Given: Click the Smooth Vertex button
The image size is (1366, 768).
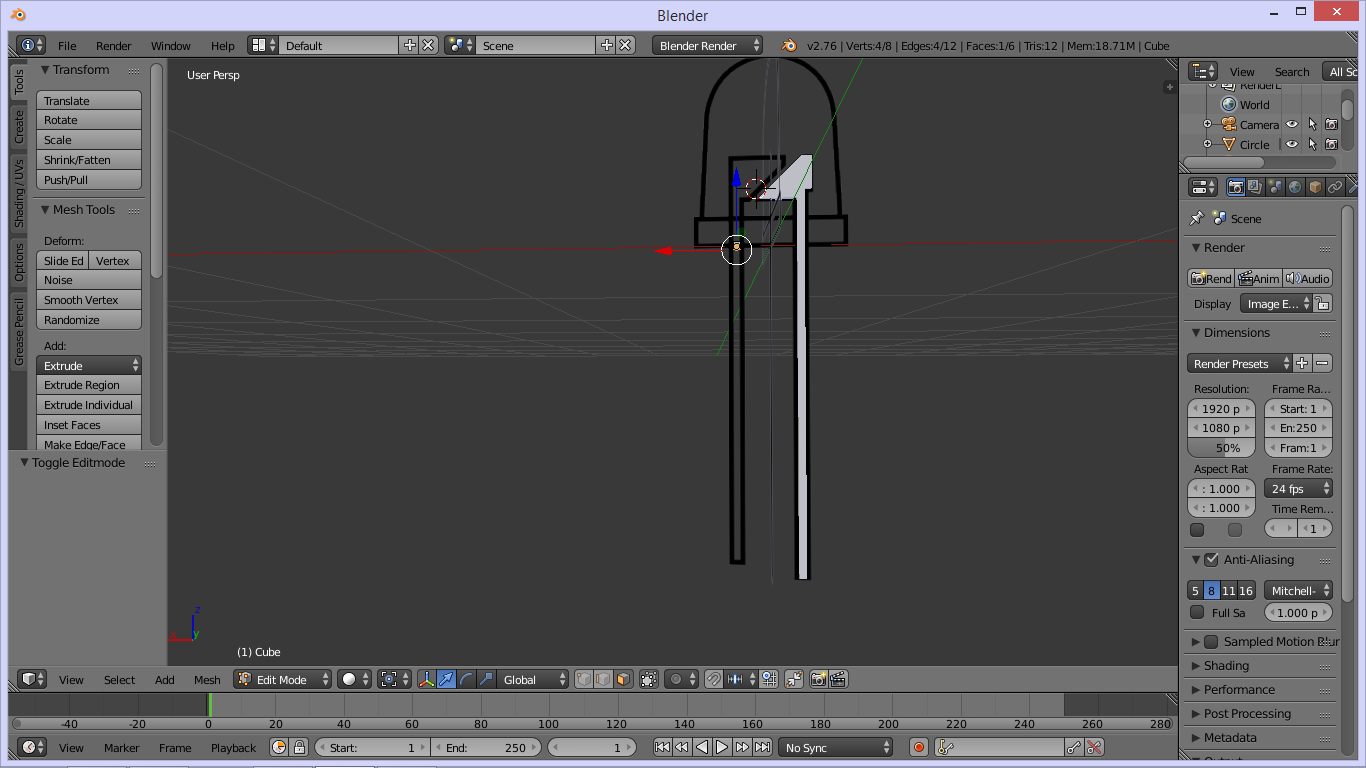Looking at the screenshot, I should click(89, 299).
